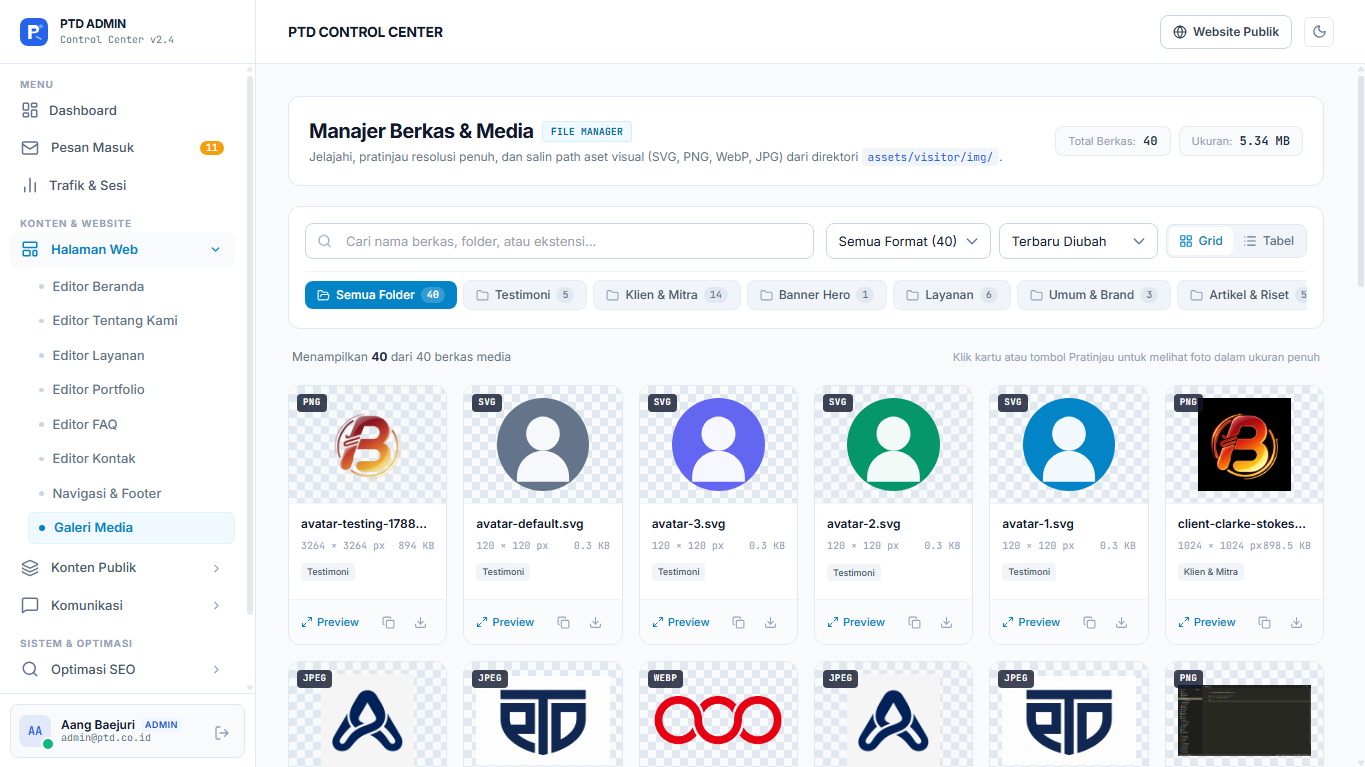The height and width of the screenshot is (767, 1365).
Task: Filter by the Testimoni folder
Action: click(525, 295)
